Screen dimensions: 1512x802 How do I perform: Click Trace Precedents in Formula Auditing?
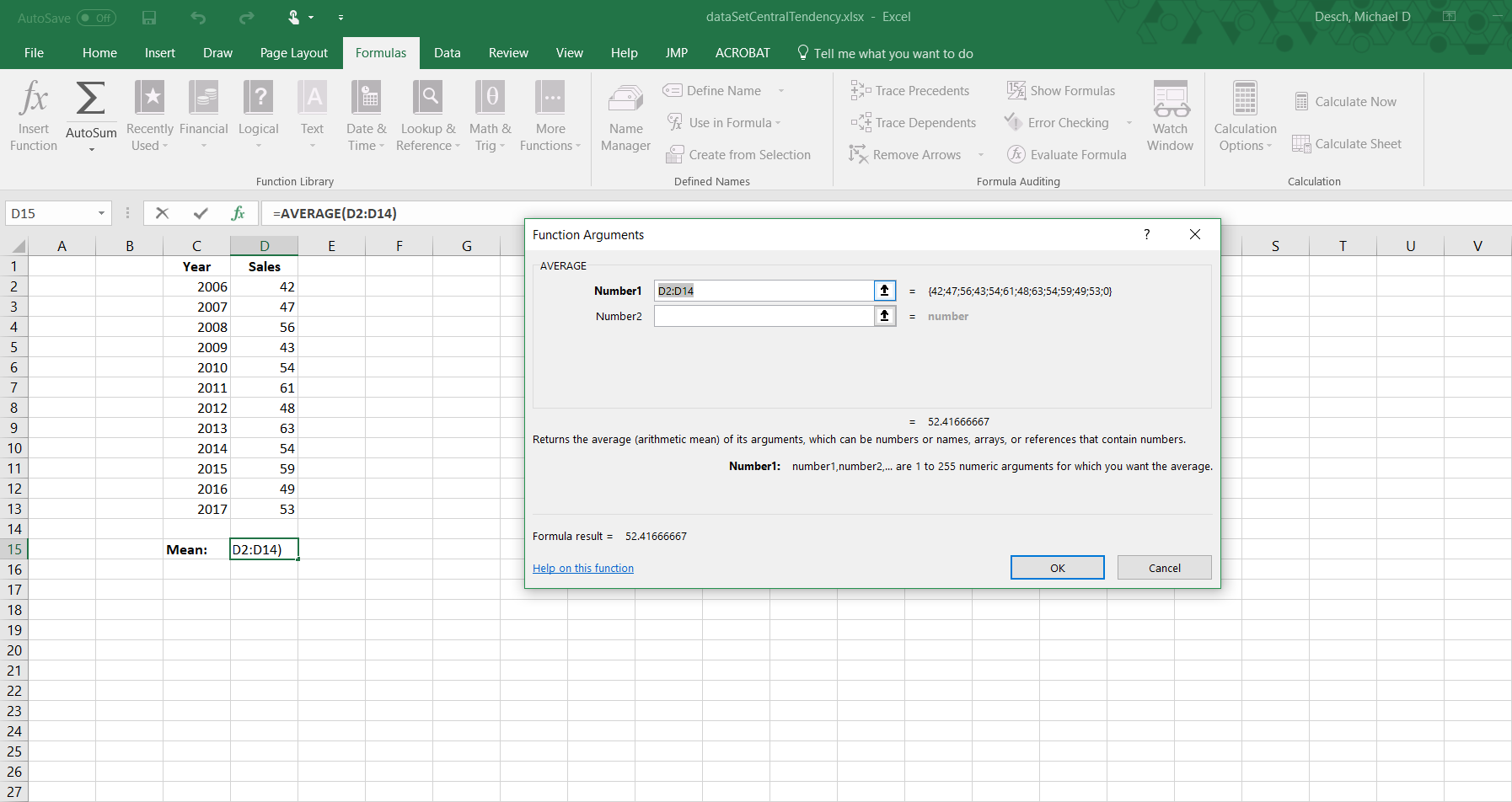[910, 91]
